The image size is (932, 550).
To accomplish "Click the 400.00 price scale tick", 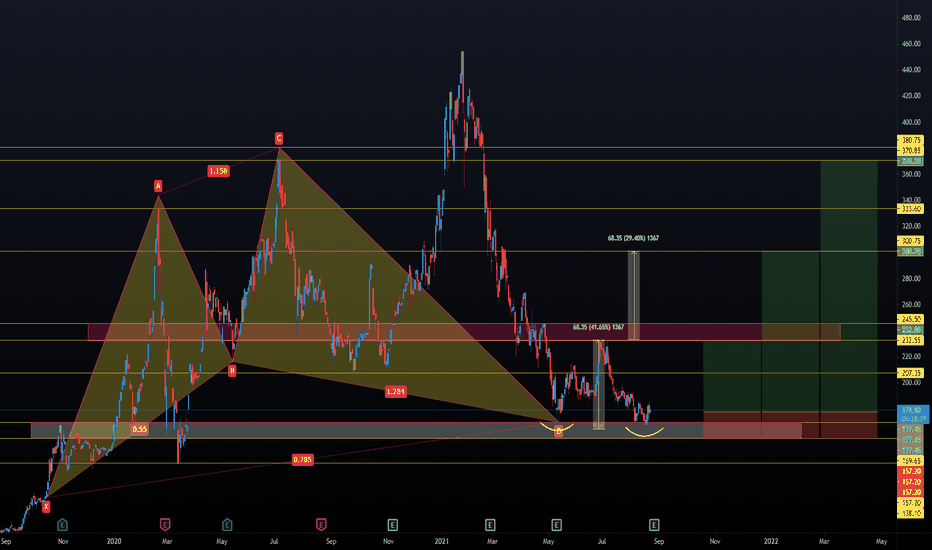I will click(x=911, y=122).
